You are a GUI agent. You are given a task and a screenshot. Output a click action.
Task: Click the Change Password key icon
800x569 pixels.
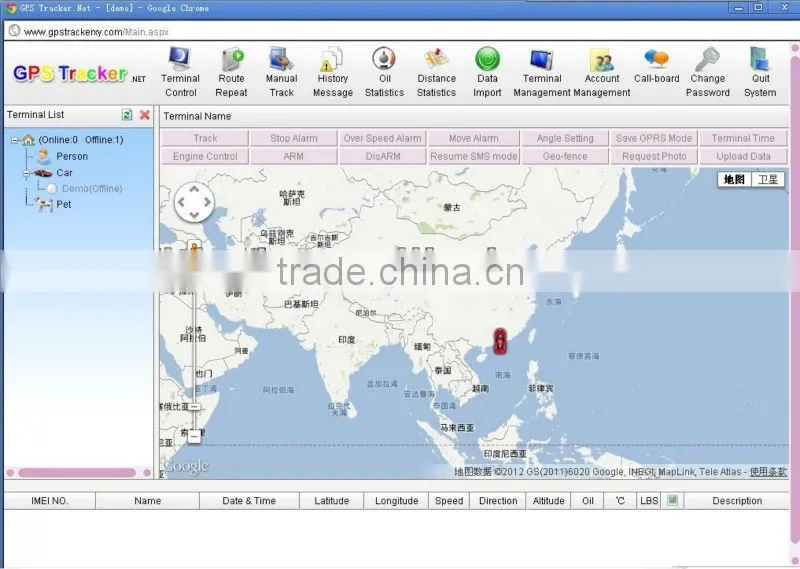707,59
